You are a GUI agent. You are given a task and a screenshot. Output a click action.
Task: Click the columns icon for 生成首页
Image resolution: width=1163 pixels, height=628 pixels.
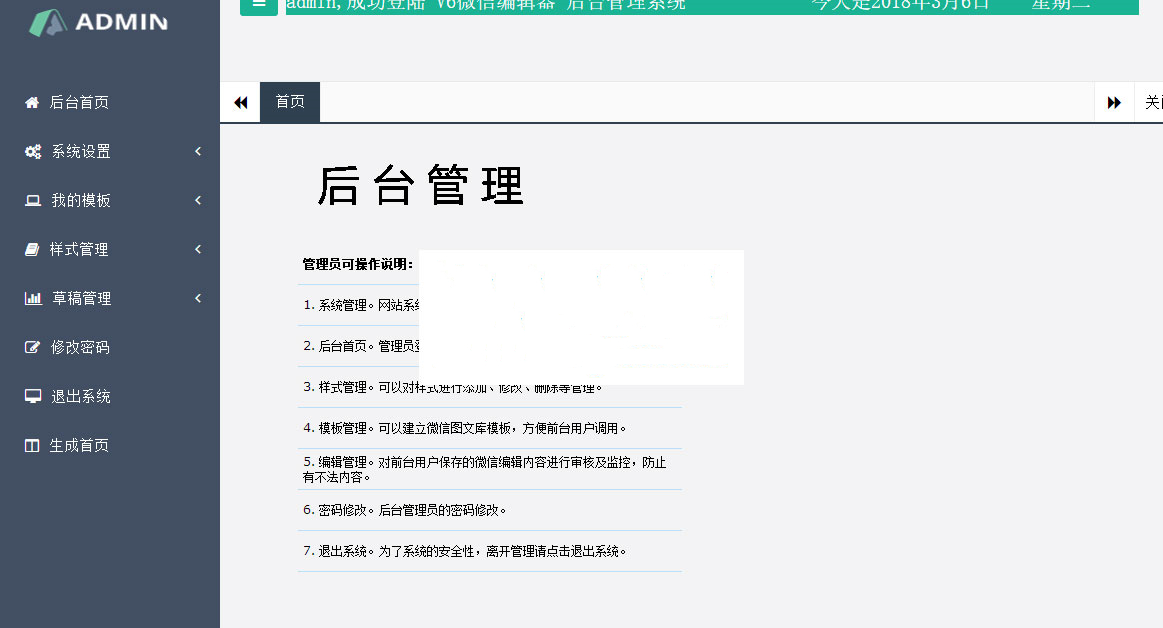point(32,445)
